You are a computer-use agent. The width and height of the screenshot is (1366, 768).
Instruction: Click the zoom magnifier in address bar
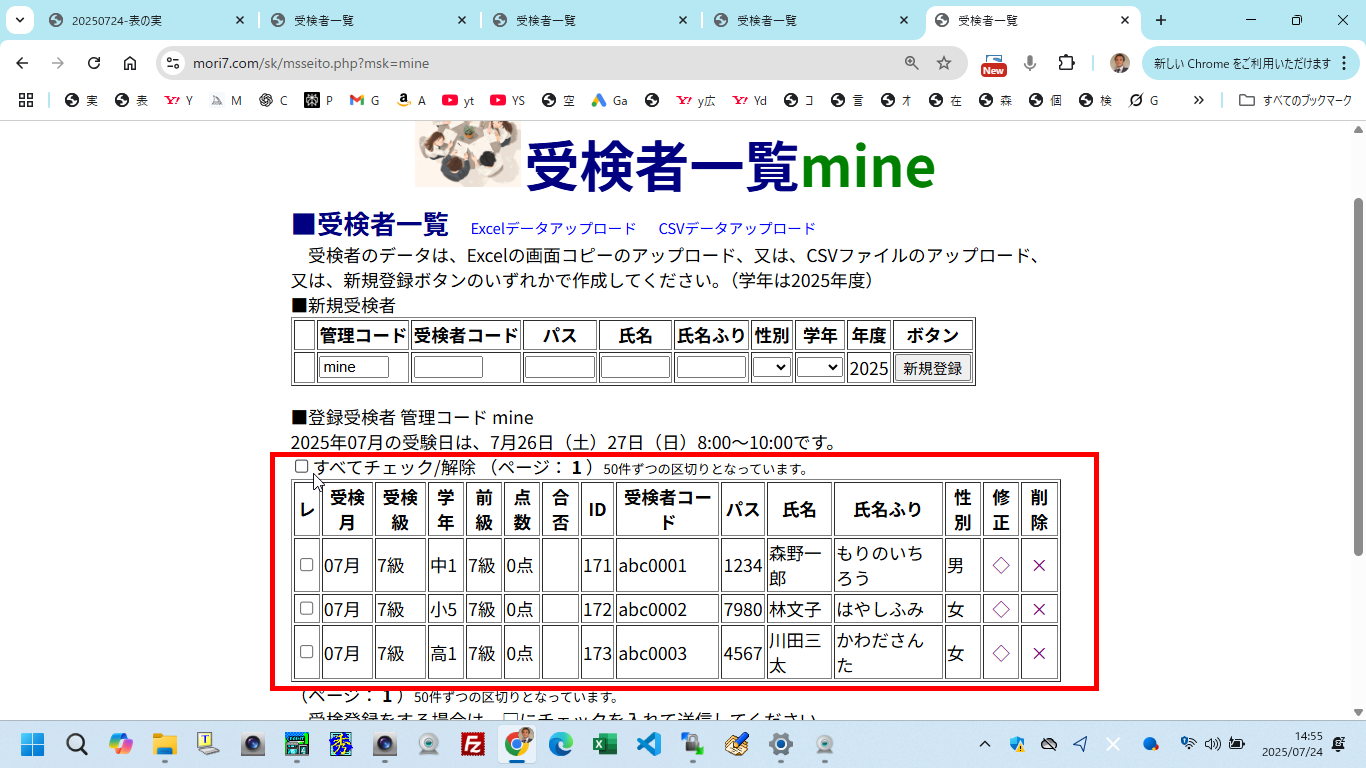(911, 63)
